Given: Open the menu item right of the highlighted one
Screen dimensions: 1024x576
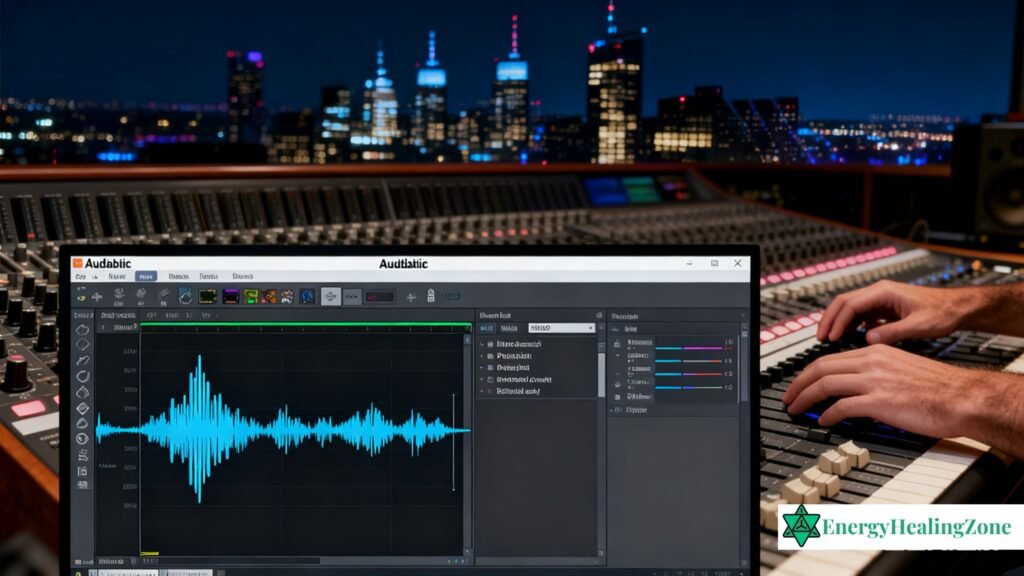Looking at the screenshot, I should click(178, 277).
